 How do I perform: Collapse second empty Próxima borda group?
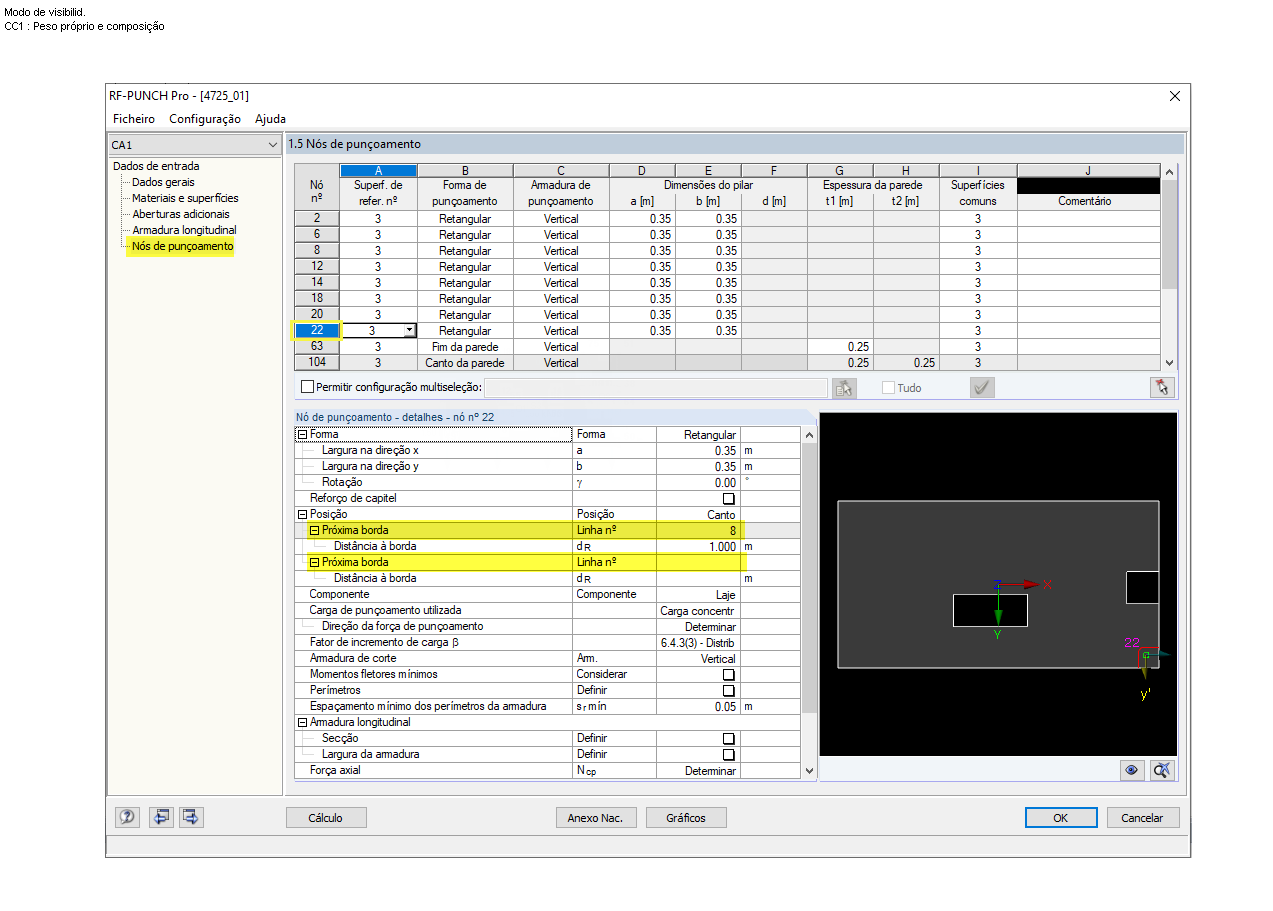[x=314, y=563]
